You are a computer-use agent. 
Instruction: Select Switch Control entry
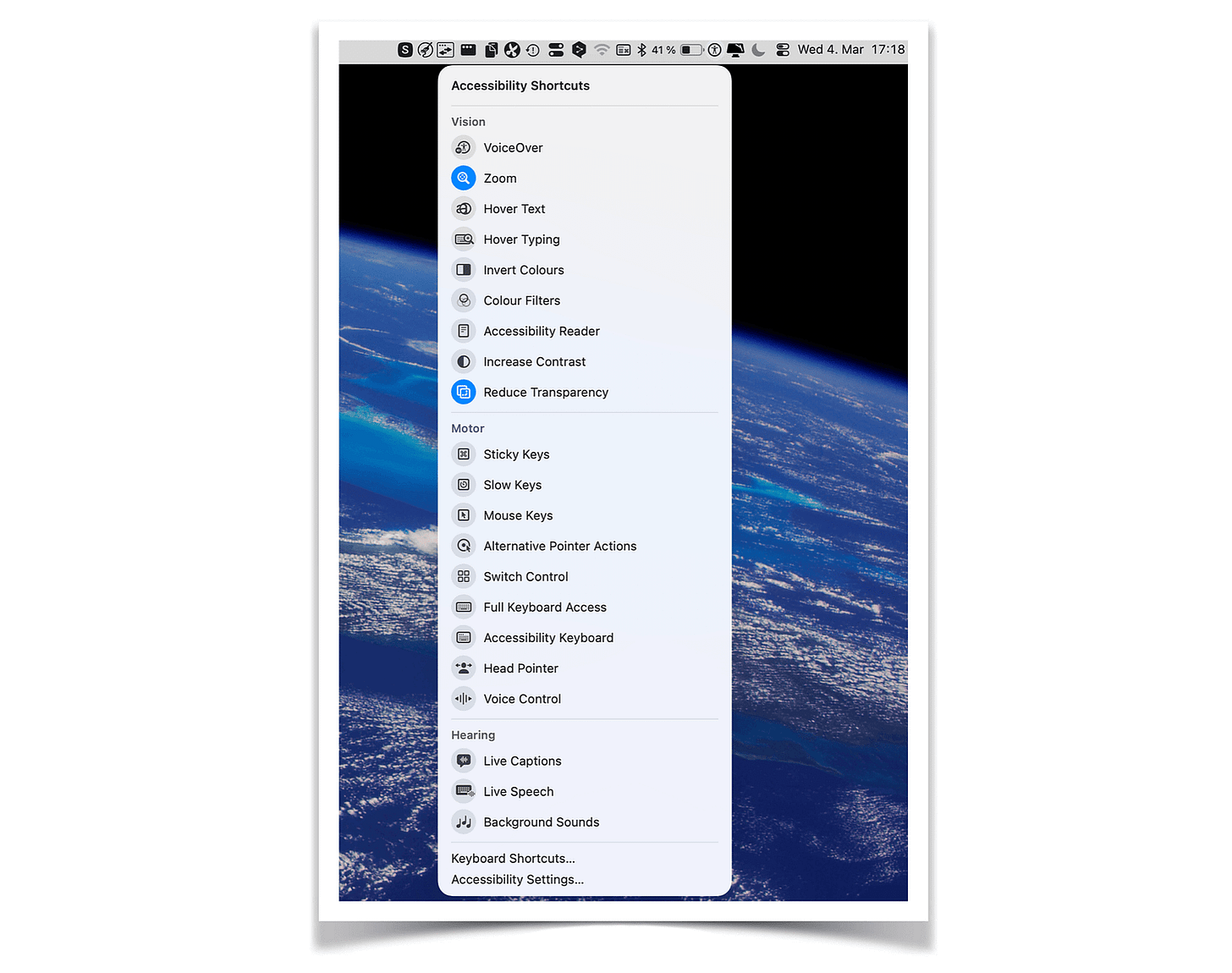click(x=584, y=576)
